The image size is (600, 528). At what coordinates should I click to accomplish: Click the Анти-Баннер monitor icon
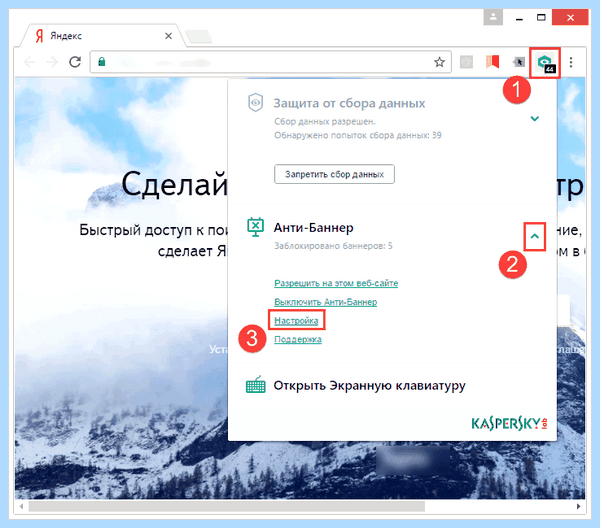255,227
